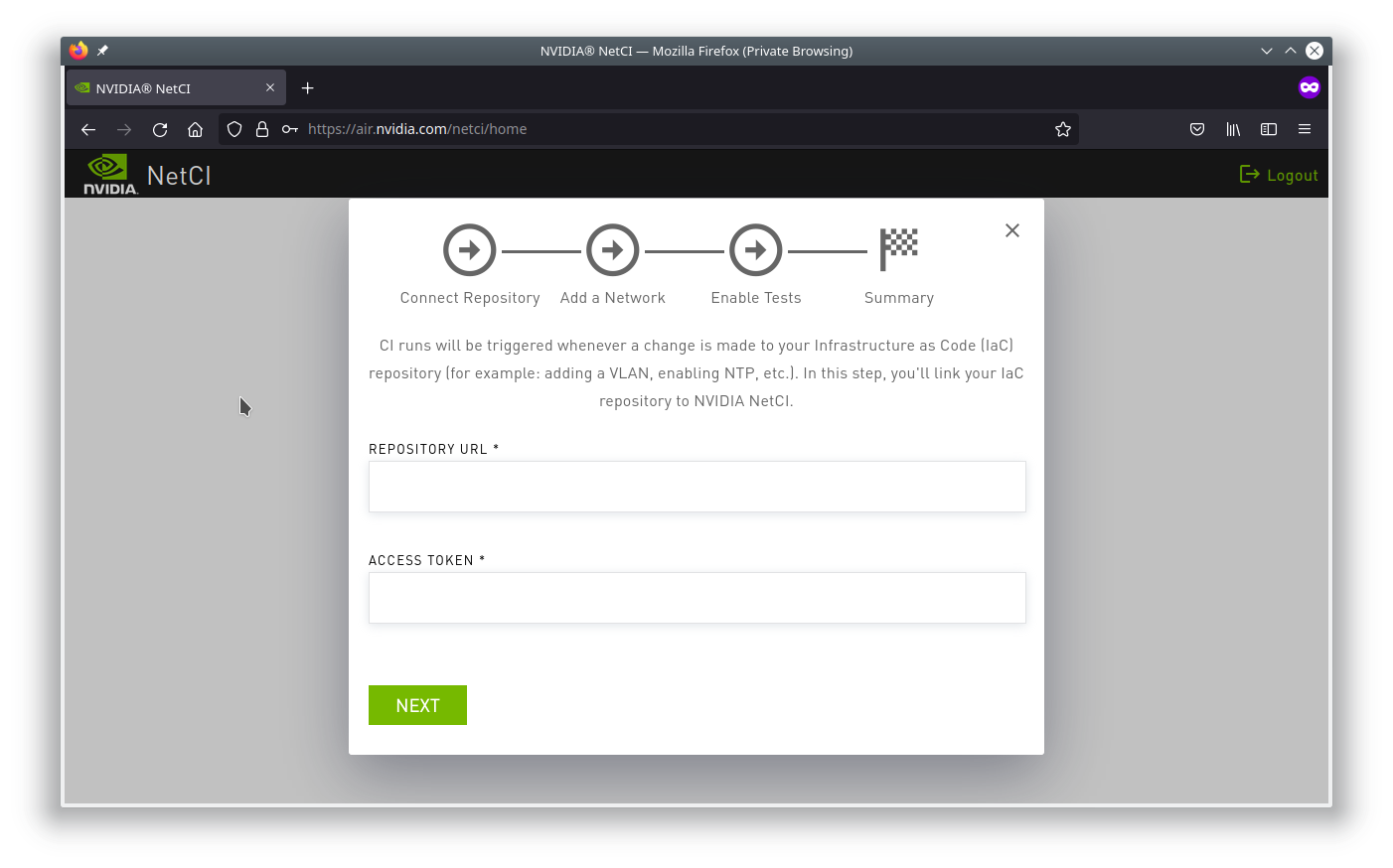Click the NVIDIA logo in header

pos(109,175)
